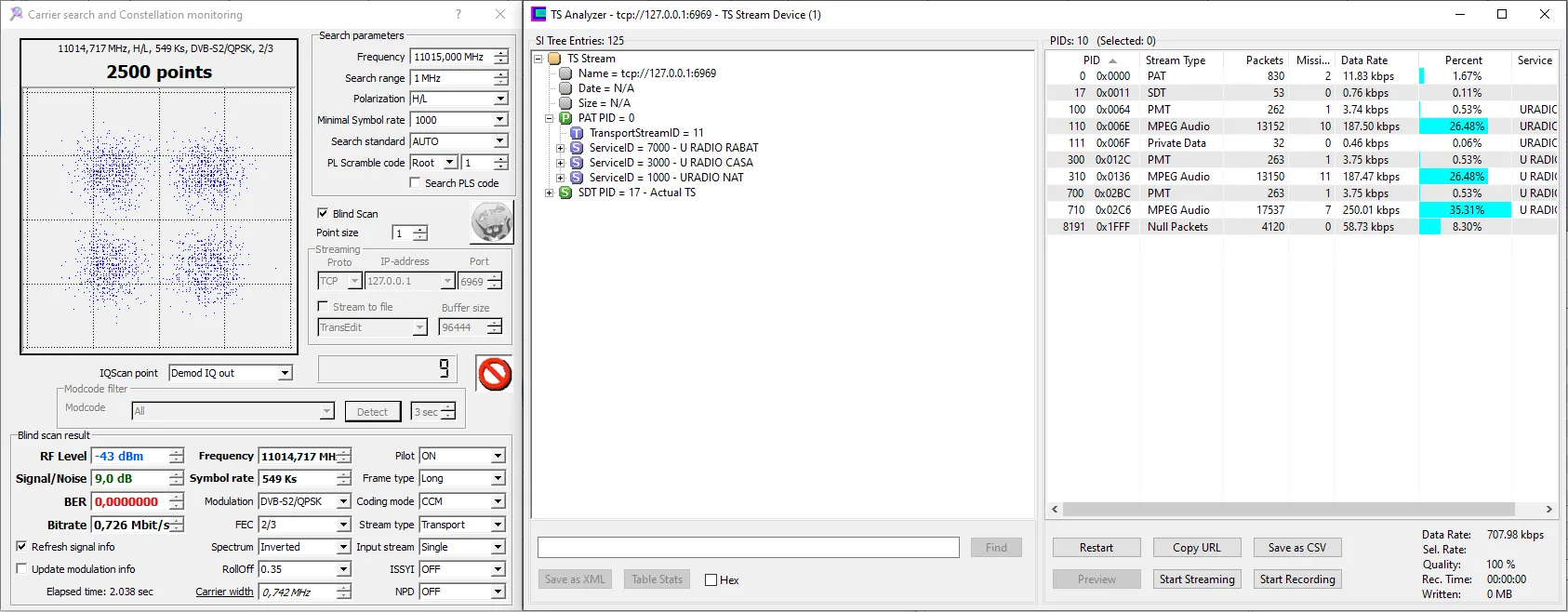Click the help question mark in Carrier search
Image resolution: width=1568 pixels, height=612 pixels.
point(458,14)
